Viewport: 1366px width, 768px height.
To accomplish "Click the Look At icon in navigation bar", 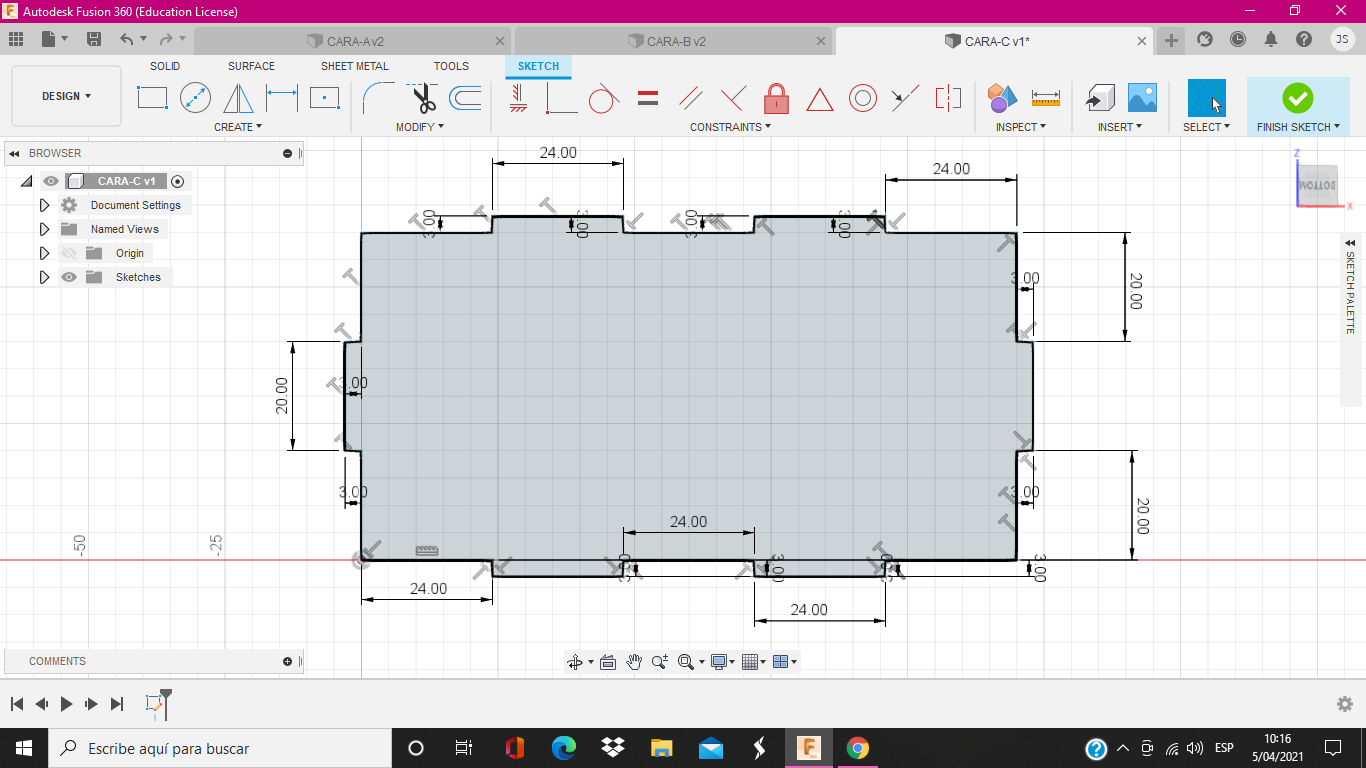I will 607,661.
